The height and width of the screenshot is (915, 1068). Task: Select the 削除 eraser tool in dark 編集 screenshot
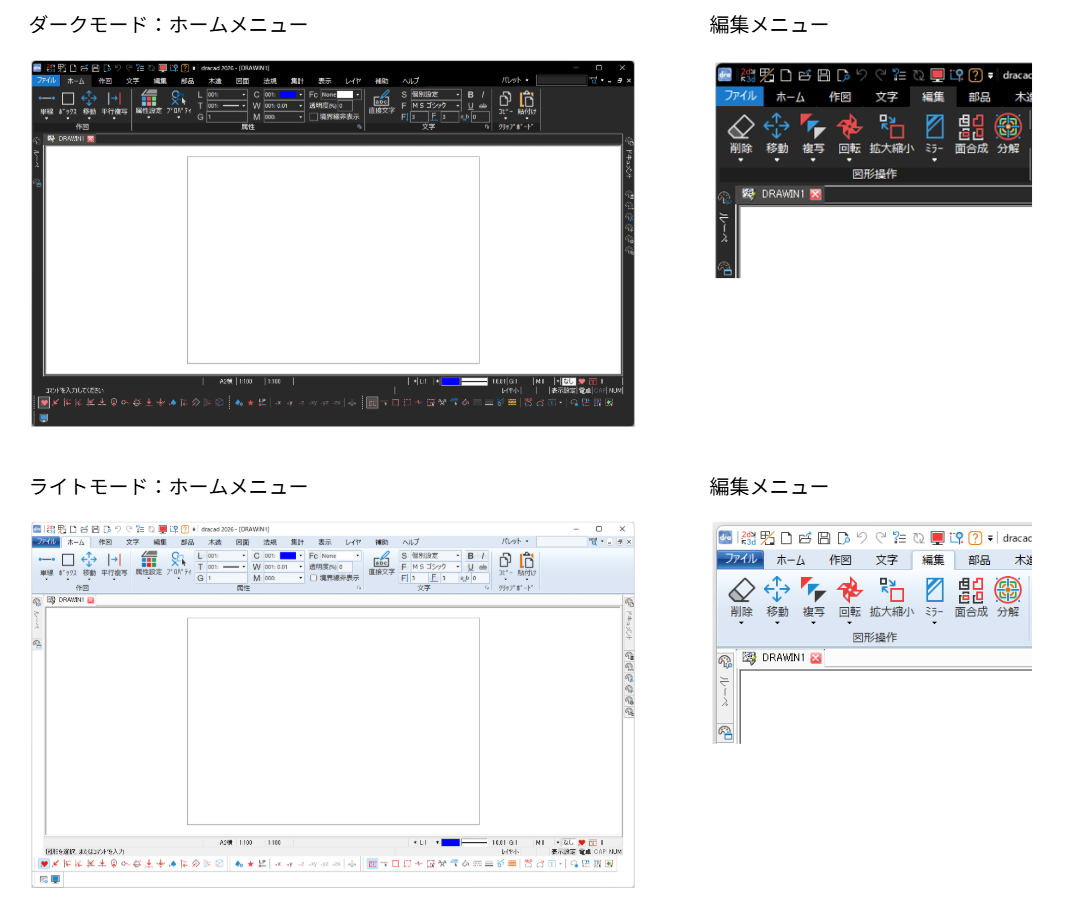[740, 134]
